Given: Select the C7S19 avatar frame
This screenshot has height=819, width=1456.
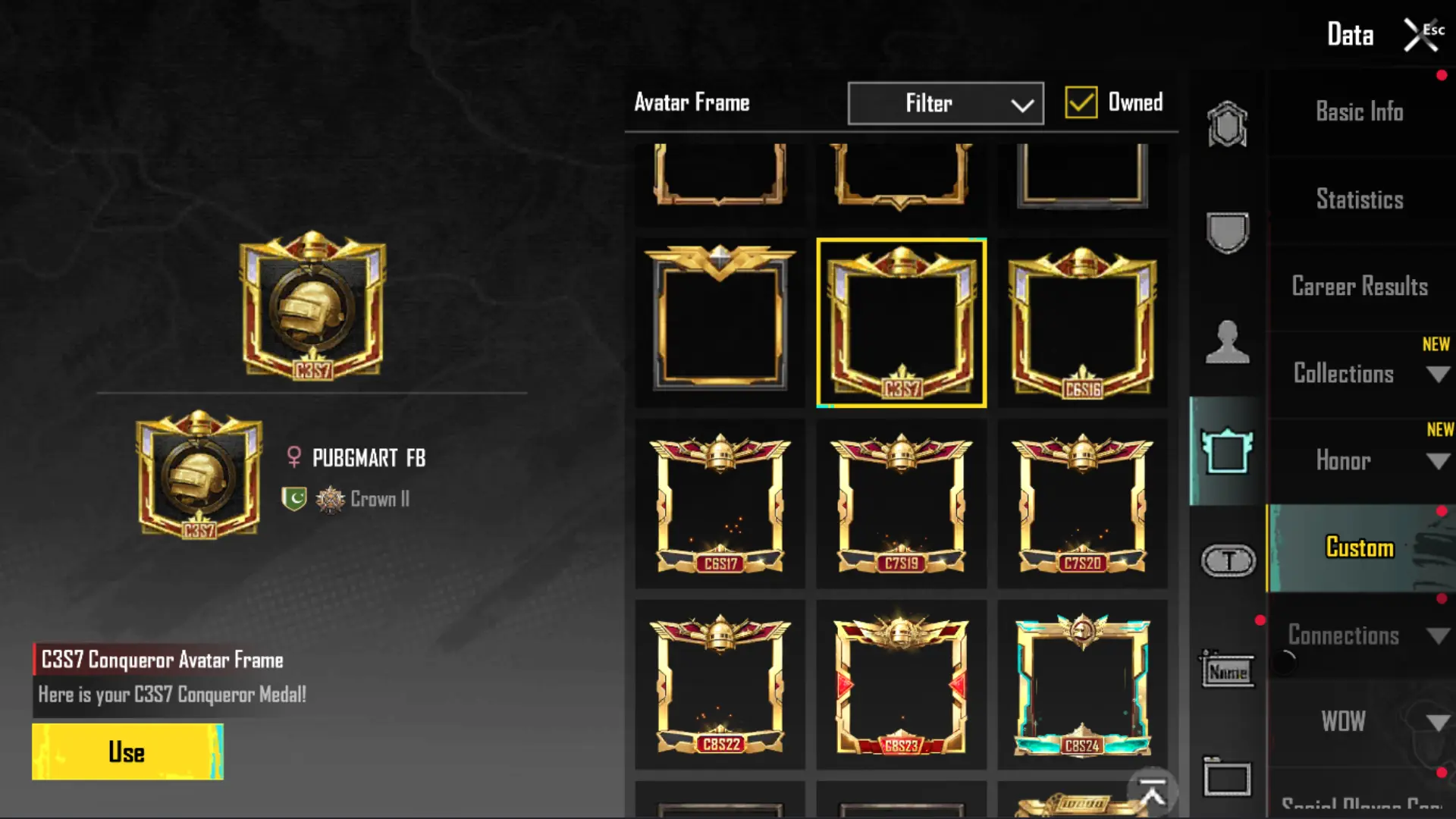Looking at the screenshot, I should pyautogui.click(x=901, y=504).
